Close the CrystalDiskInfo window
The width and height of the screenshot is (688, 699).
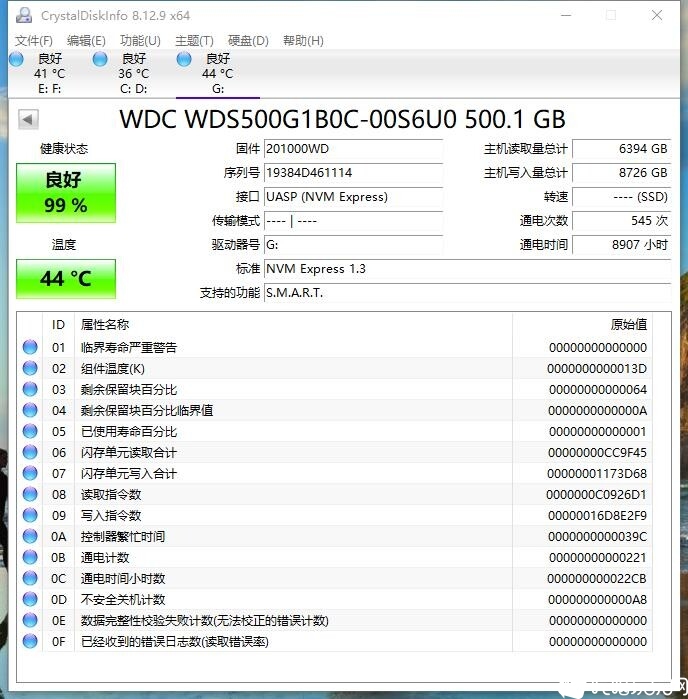pyautogui.click(x=656, y=15)
